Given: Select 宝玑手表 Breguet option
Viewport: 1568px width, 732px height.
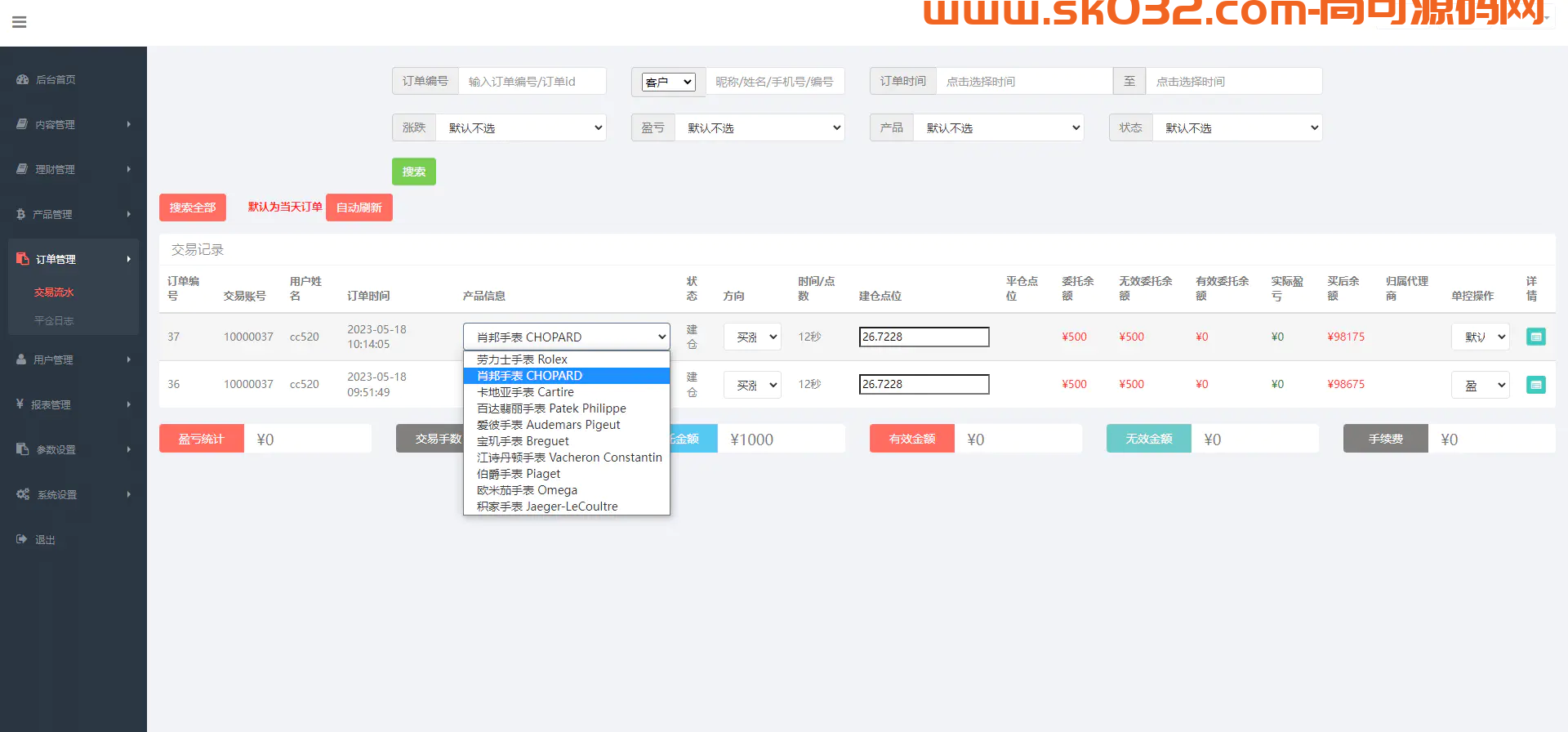Looking at the screenshot, I should (x=567, y=441).
